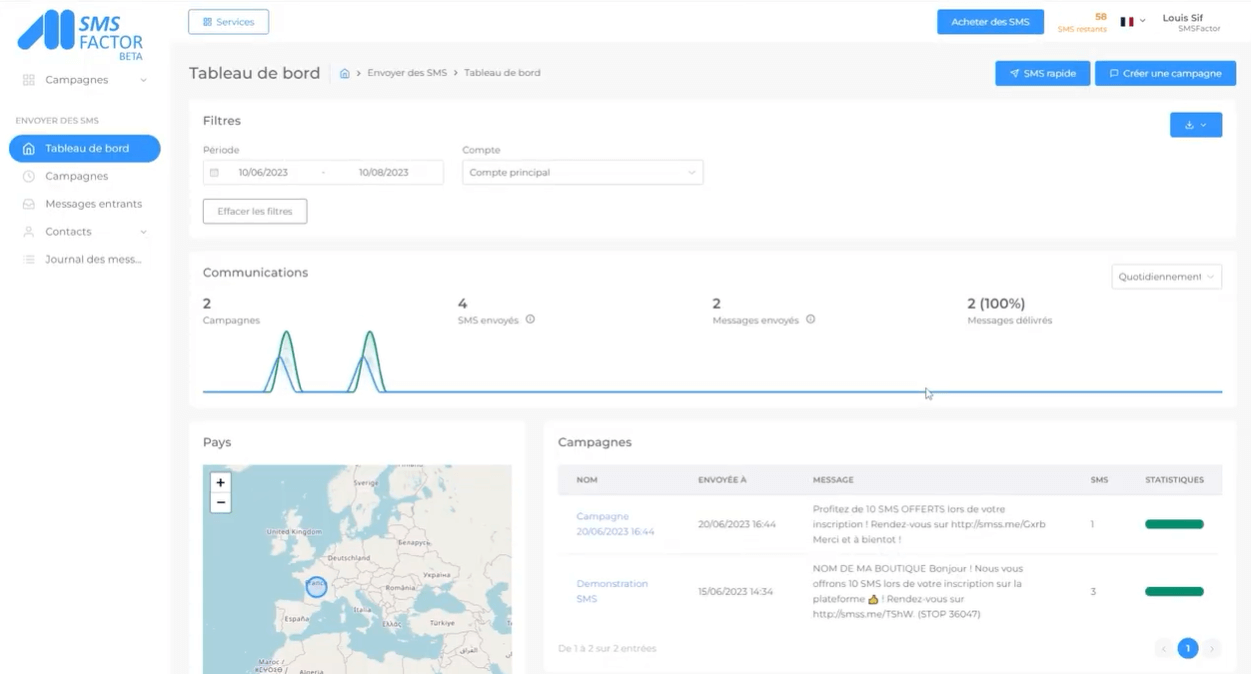
Task: Click the info icon beside SMS envoyés
Action: click(x=530, y=319)
